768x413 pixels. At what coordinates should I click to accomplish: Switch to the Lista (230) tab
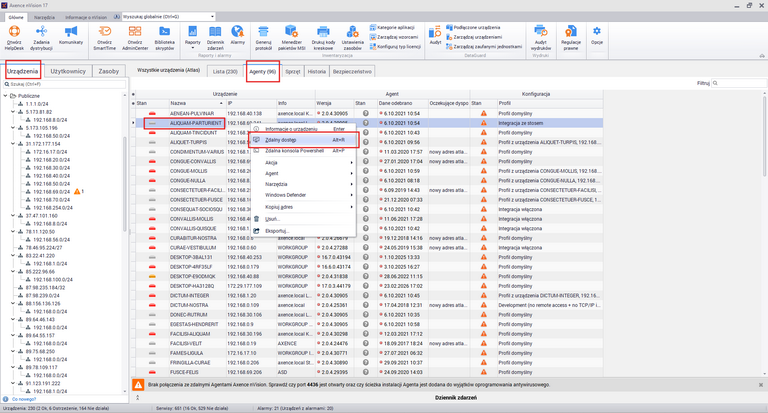tap(225, 72)
